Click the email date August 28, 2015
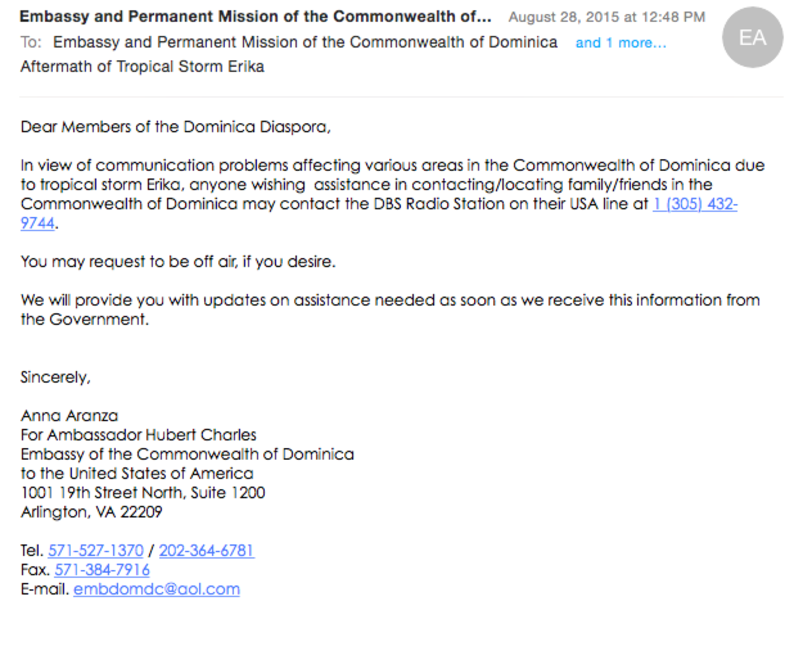The height and width of the screenshot is (651, 794). click(x=606, y=17)
